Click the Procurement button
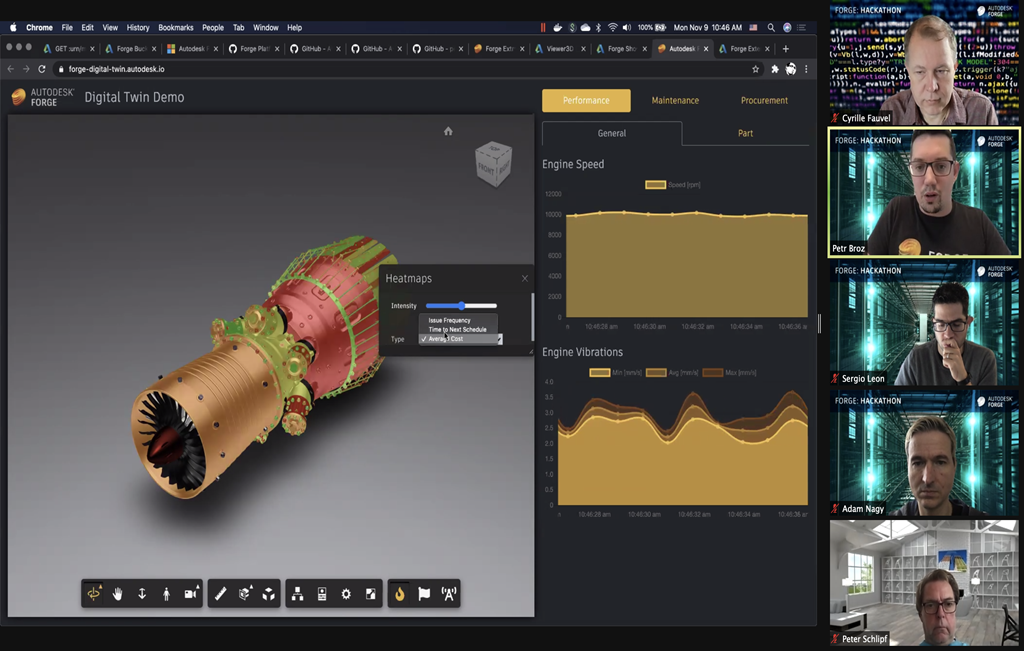Screen dimensions: 1024x651 [764, 100]
